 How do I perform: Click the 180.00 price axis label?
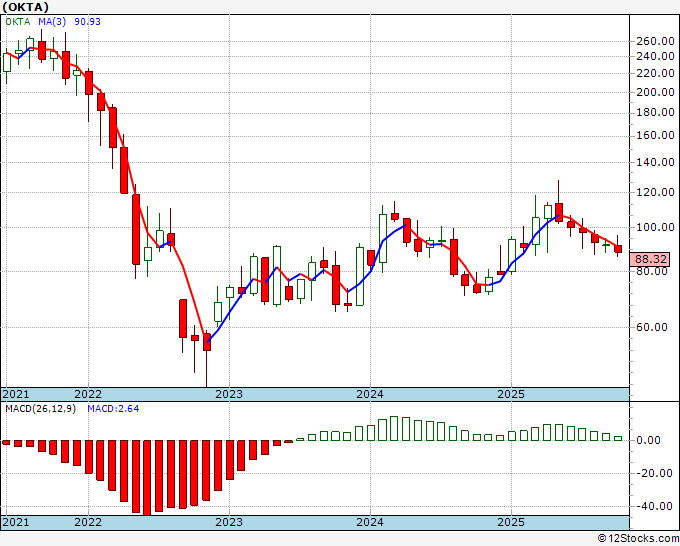click(655, 112)
